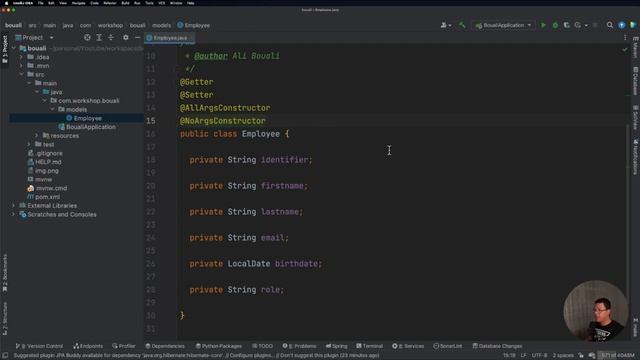Screen dimensions: 640x360
Task: Open the Bookmarks side tool window
Action: 5,273
